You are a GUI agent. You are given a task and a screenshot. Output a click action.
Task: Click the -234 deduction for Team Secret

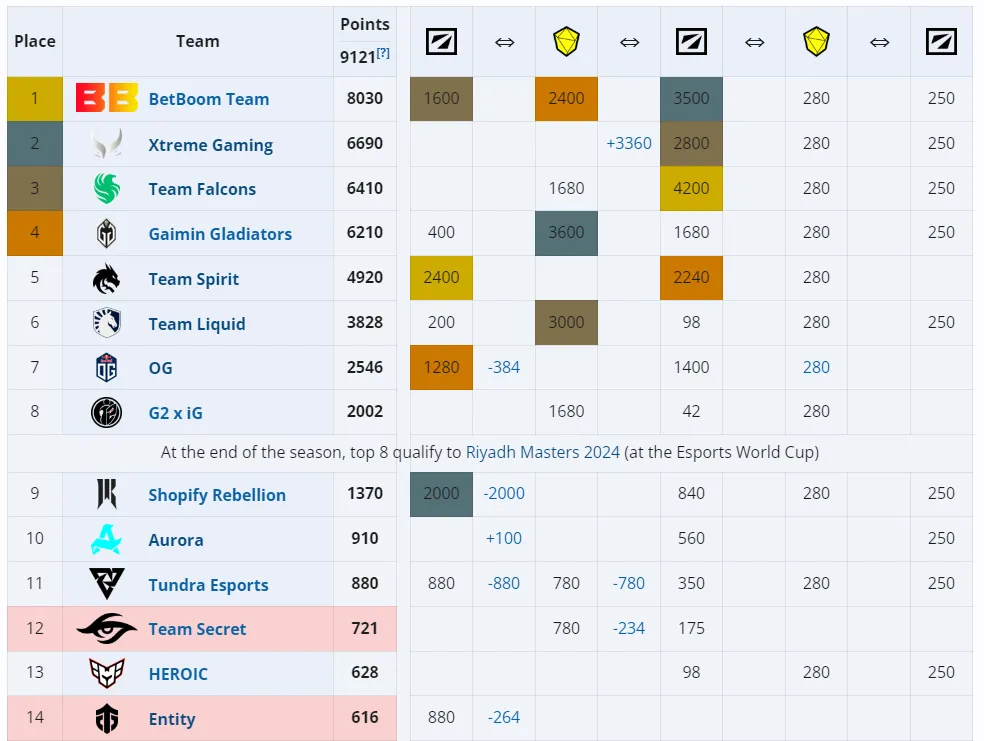coord(629,628)
